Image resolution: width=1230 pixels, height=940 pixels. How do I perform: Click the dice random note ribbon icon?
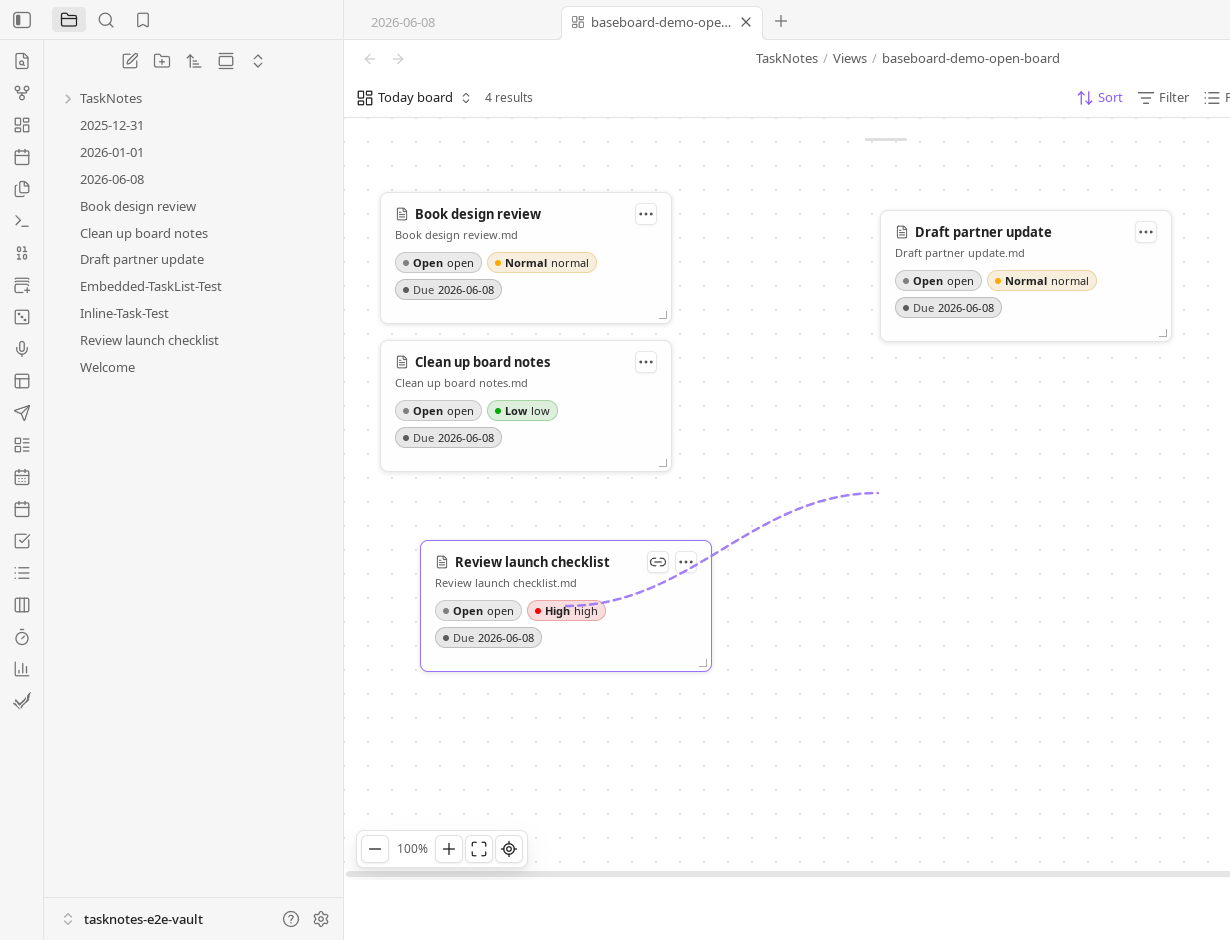coord(22,317)
